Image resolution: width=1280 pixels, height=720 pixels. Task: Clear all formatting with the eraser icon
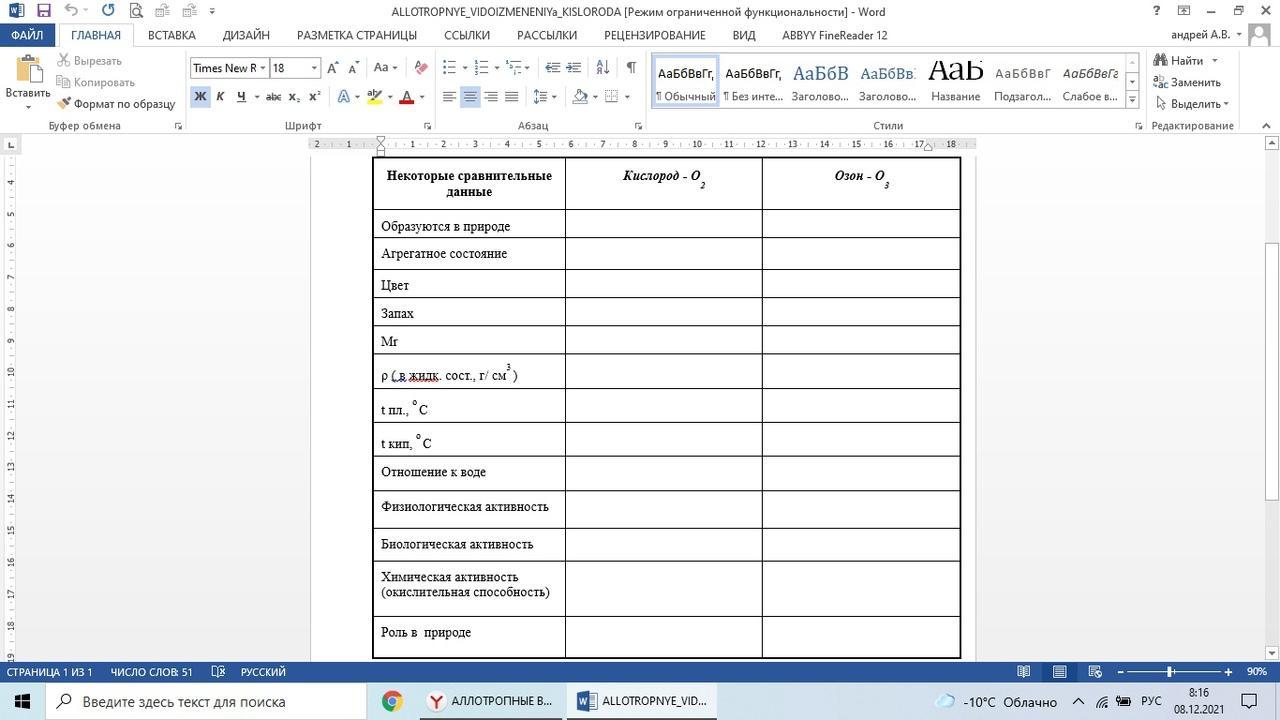pos(421,68)
